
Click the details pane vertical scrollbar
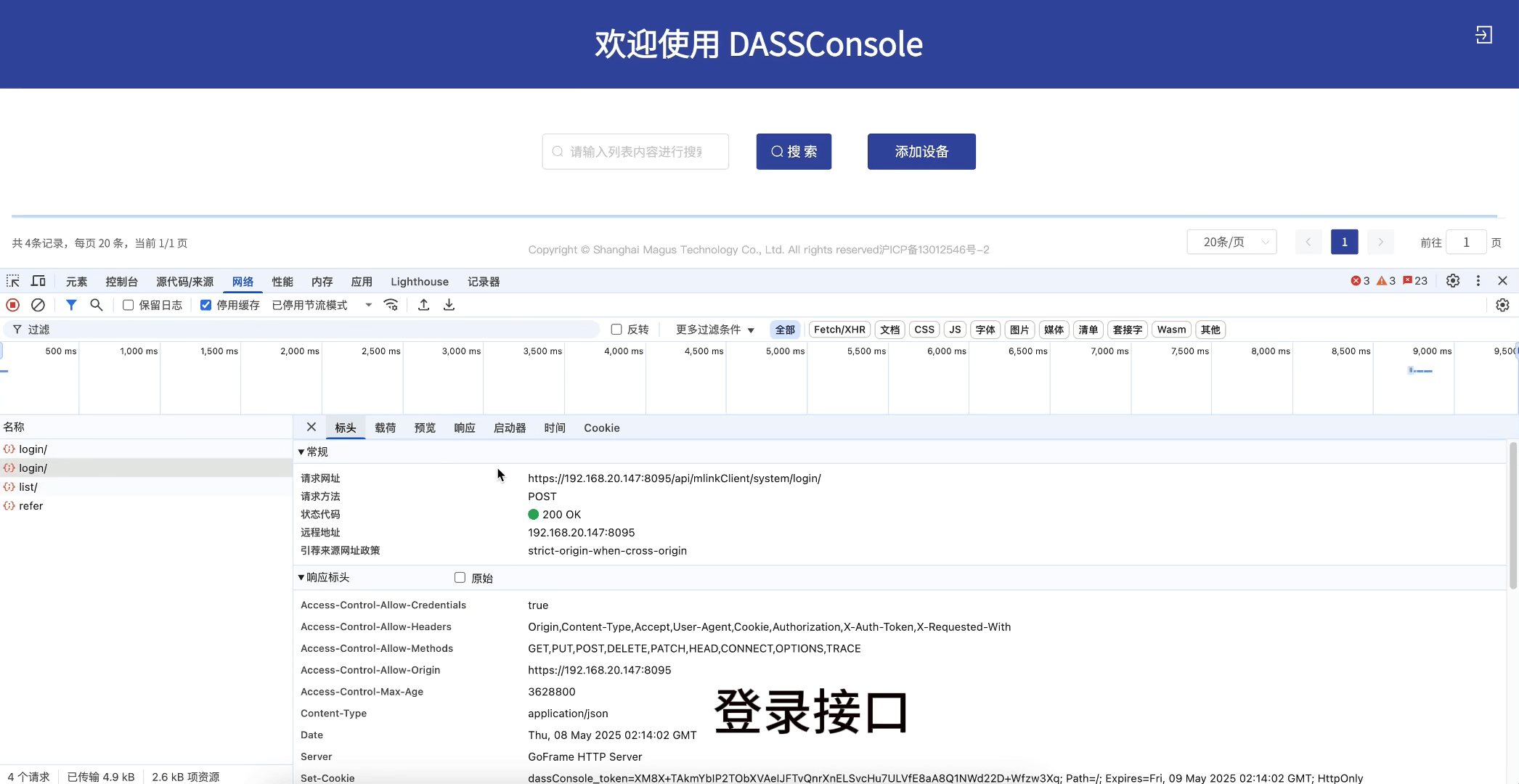tap(1513, 515)
